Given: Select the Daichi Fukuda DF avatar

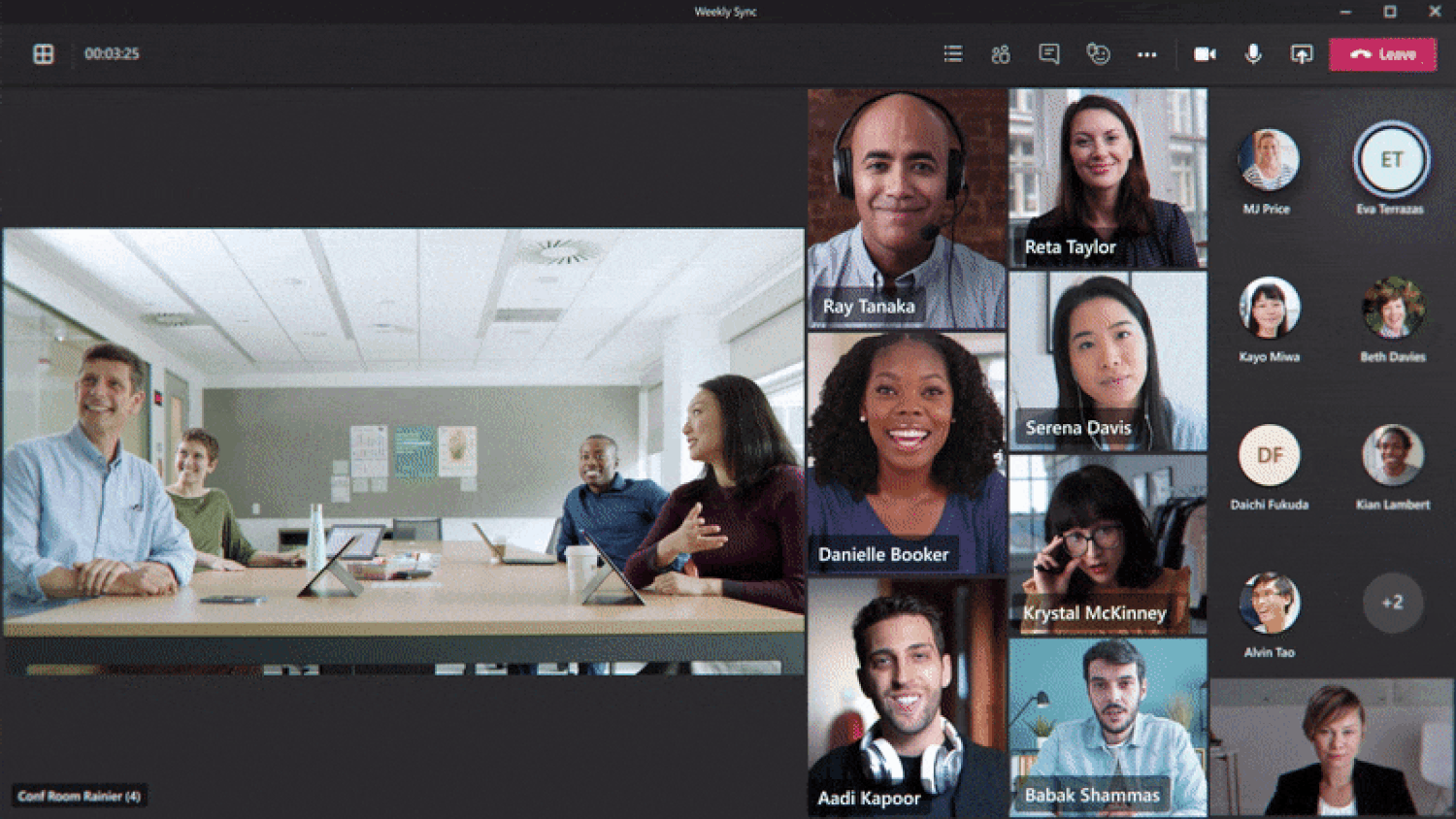Looking at the screenshot, I should (1269, 455).
